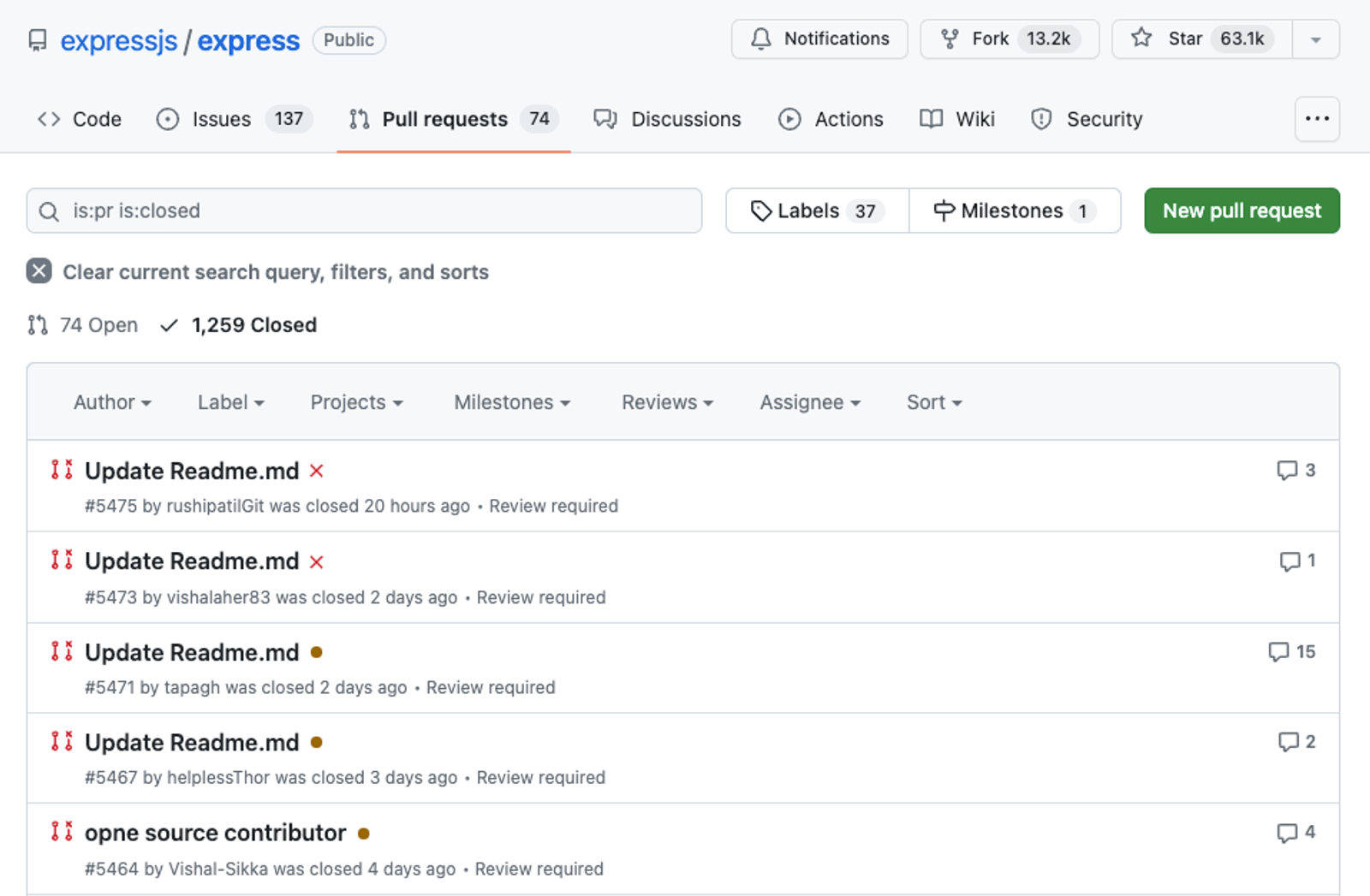Viewport: 1370px width, 896px height.
Task: Click the Milestones 1 button
Action: pyautogui.click(x=1015, y=211)
